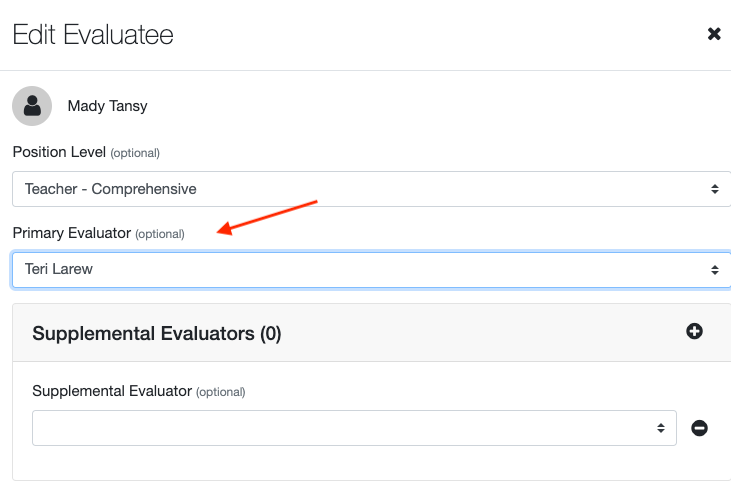
Task: Click "(optional)" beside Supplemental Evaluator
Action: 220,392
